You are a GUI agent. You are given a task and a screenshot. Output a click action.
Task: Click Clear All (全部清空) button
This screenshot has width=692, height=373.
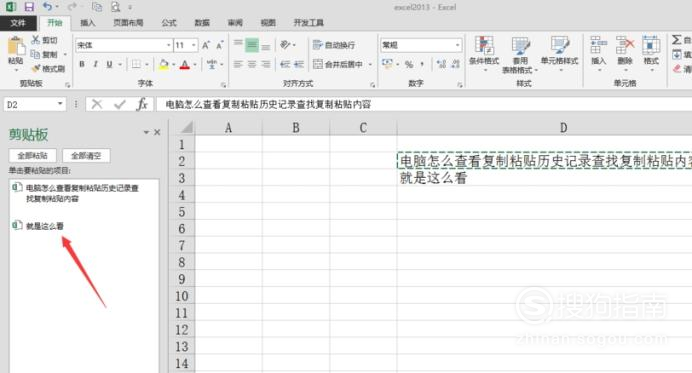point(86,156)
